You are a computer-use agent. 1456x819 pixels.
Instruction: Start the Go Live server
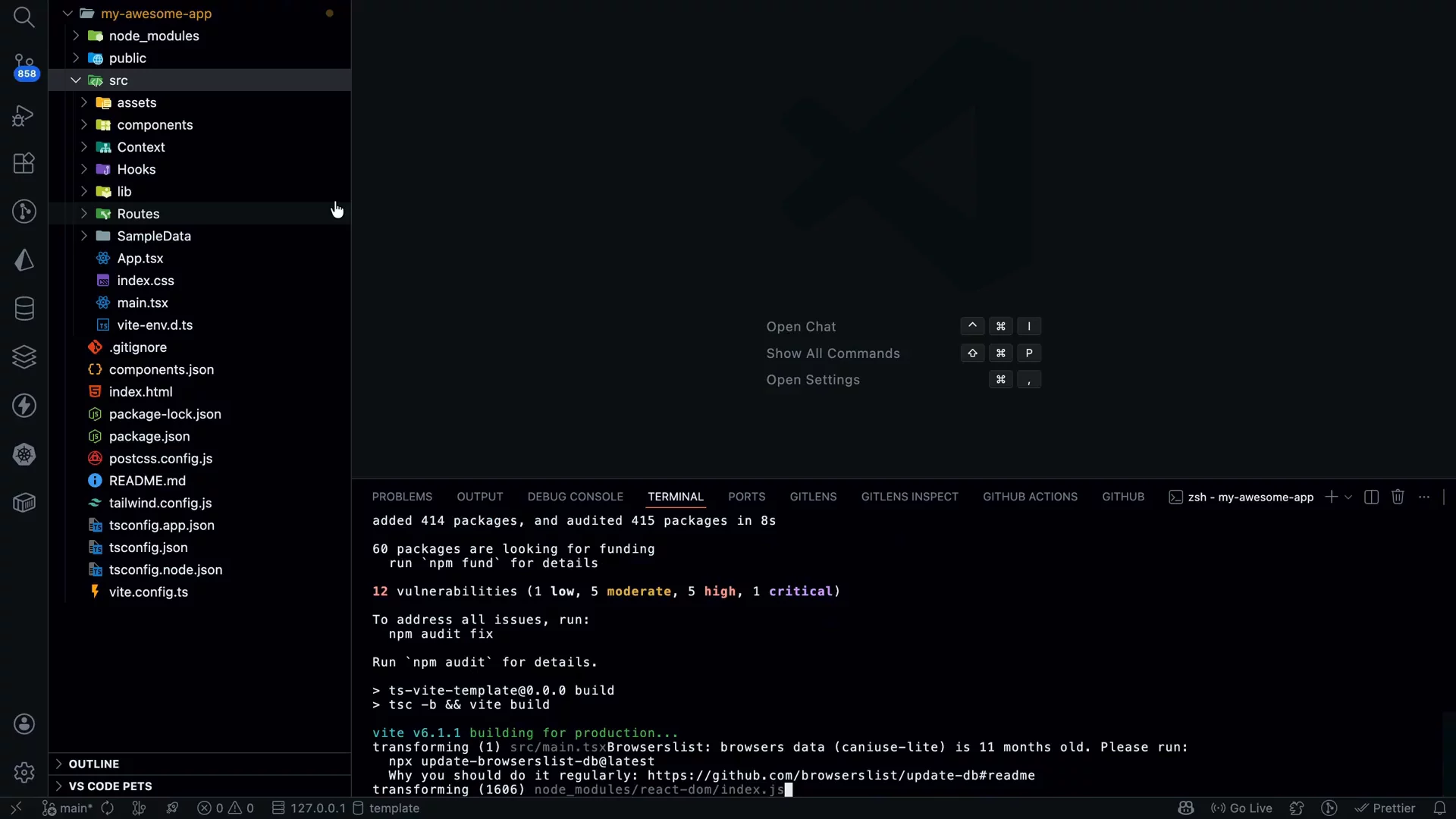click(x=1242, y=808)
